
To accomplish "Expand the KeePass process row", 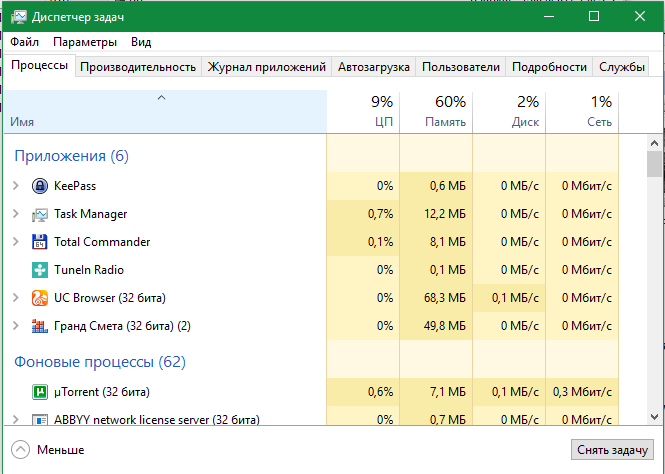I will coord(15,186).
